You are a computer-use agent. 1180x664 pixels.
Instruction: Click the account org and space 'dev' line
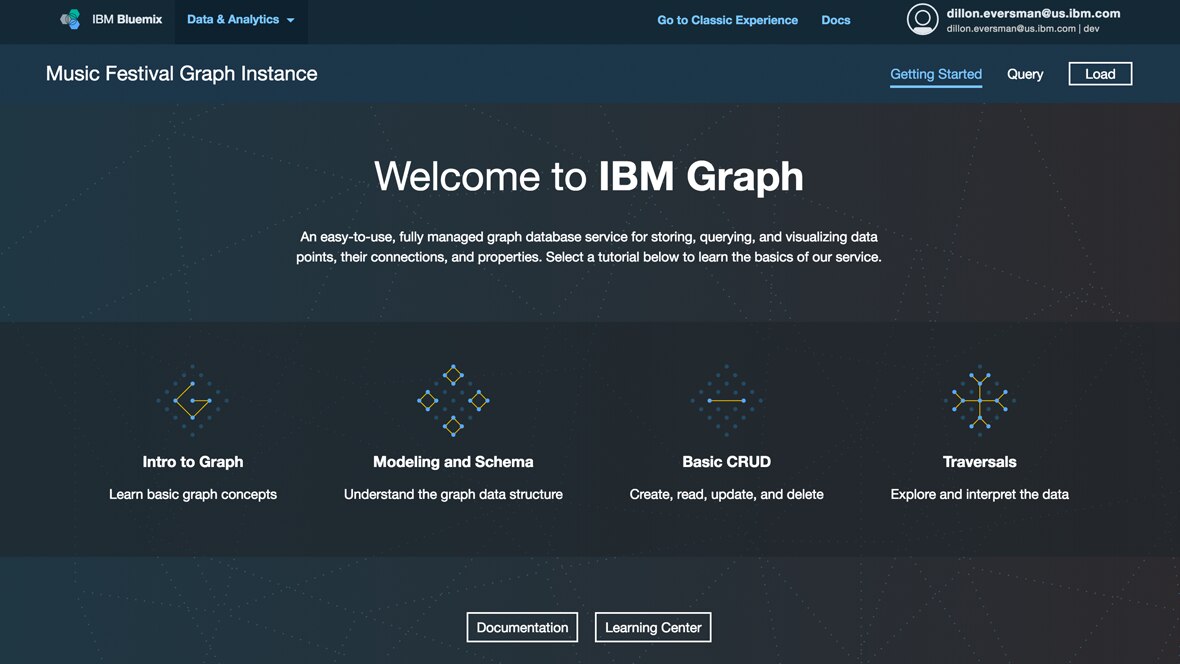click(1023, 29)
